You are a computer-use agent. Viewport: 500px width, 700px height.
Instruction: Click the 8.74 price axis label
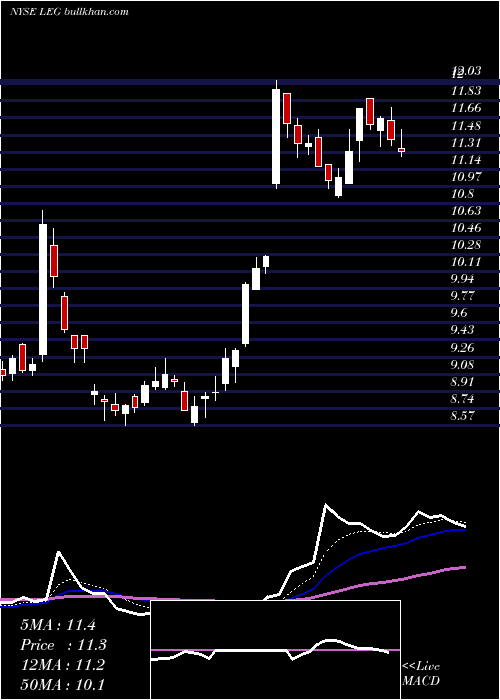(462, 399)
